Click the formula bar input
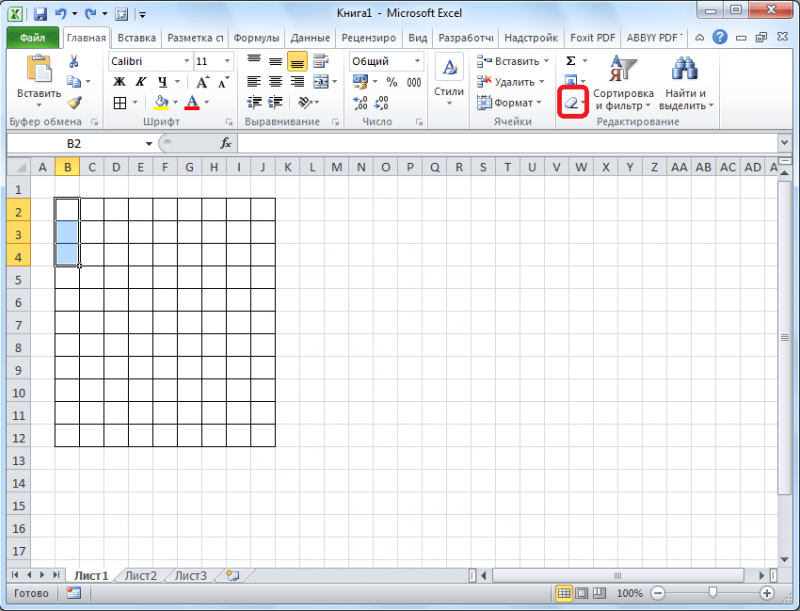800x611 pixels. point(508,143)
